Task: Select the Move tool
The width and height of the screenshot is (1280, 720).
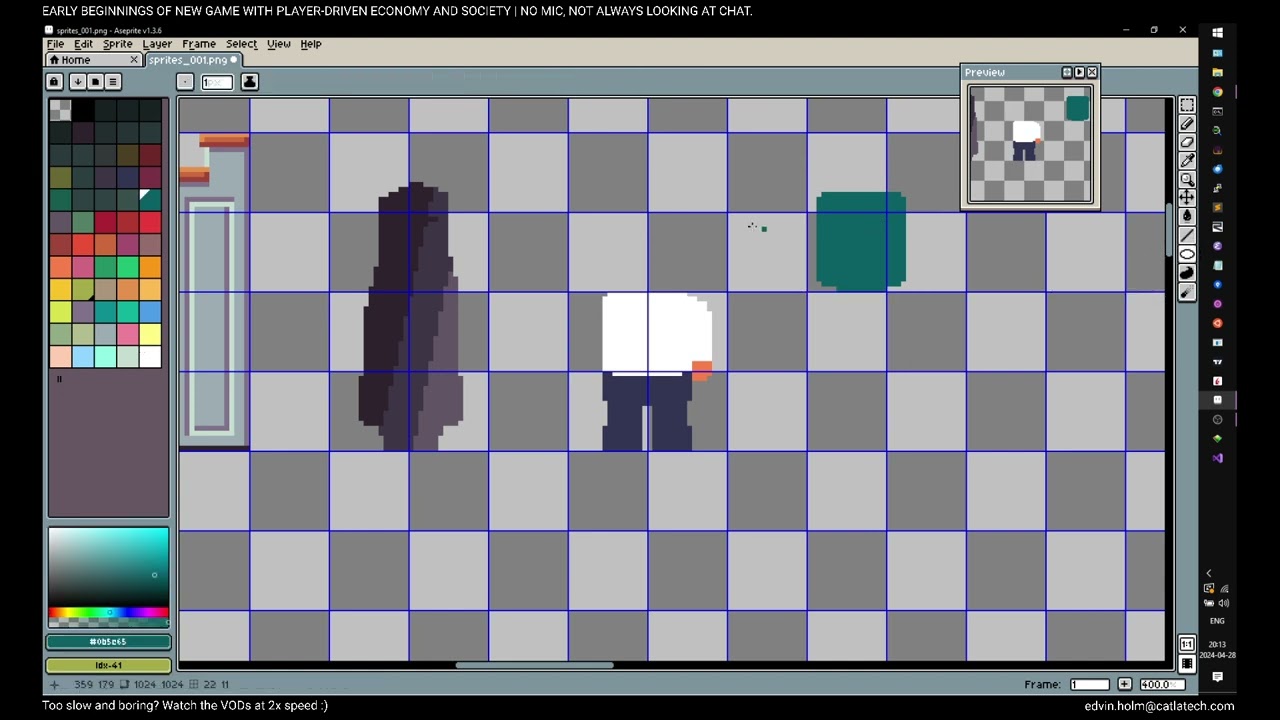Action: click(1187, 197)
